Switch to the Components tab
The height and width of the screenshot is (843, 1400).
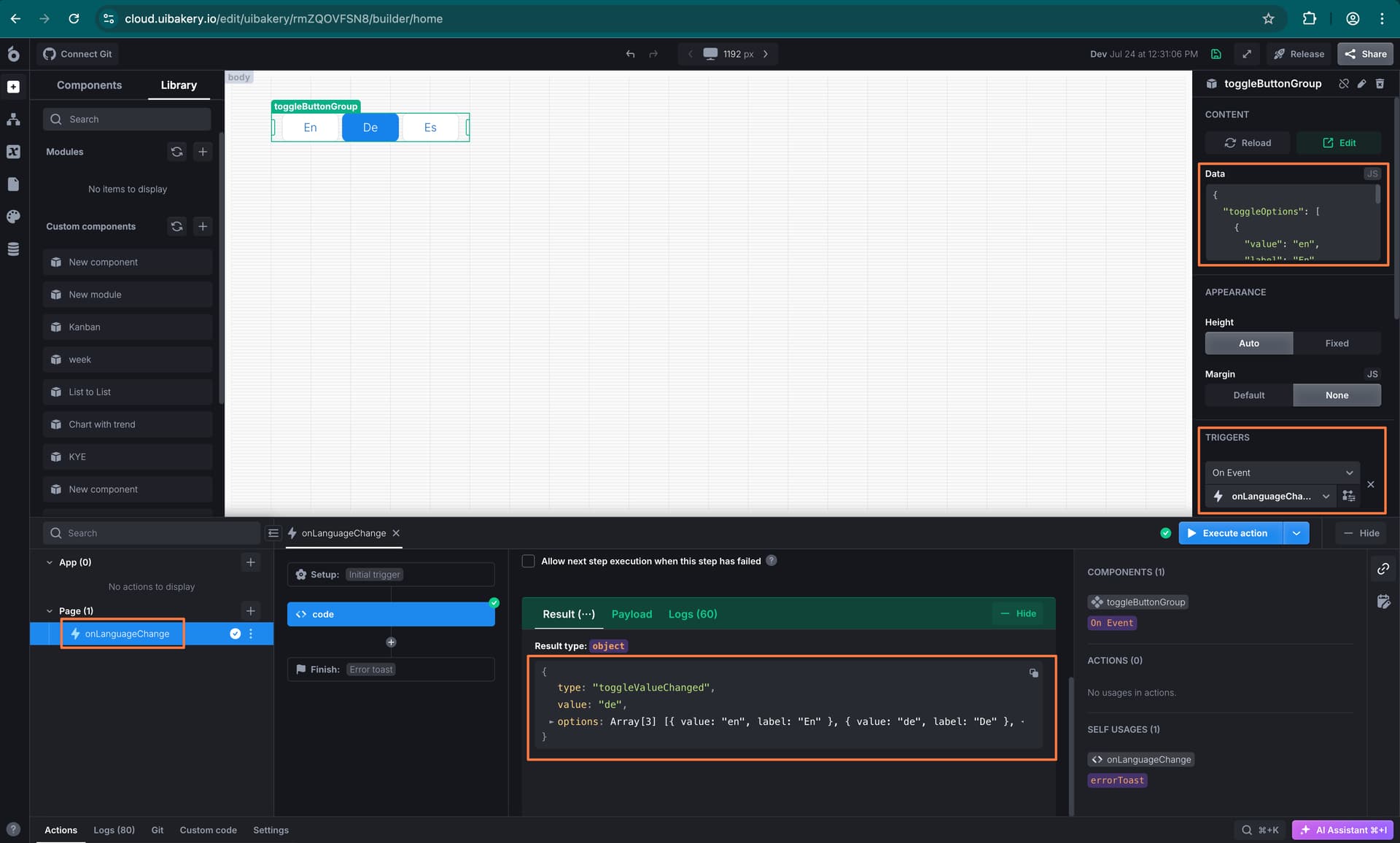89,85
